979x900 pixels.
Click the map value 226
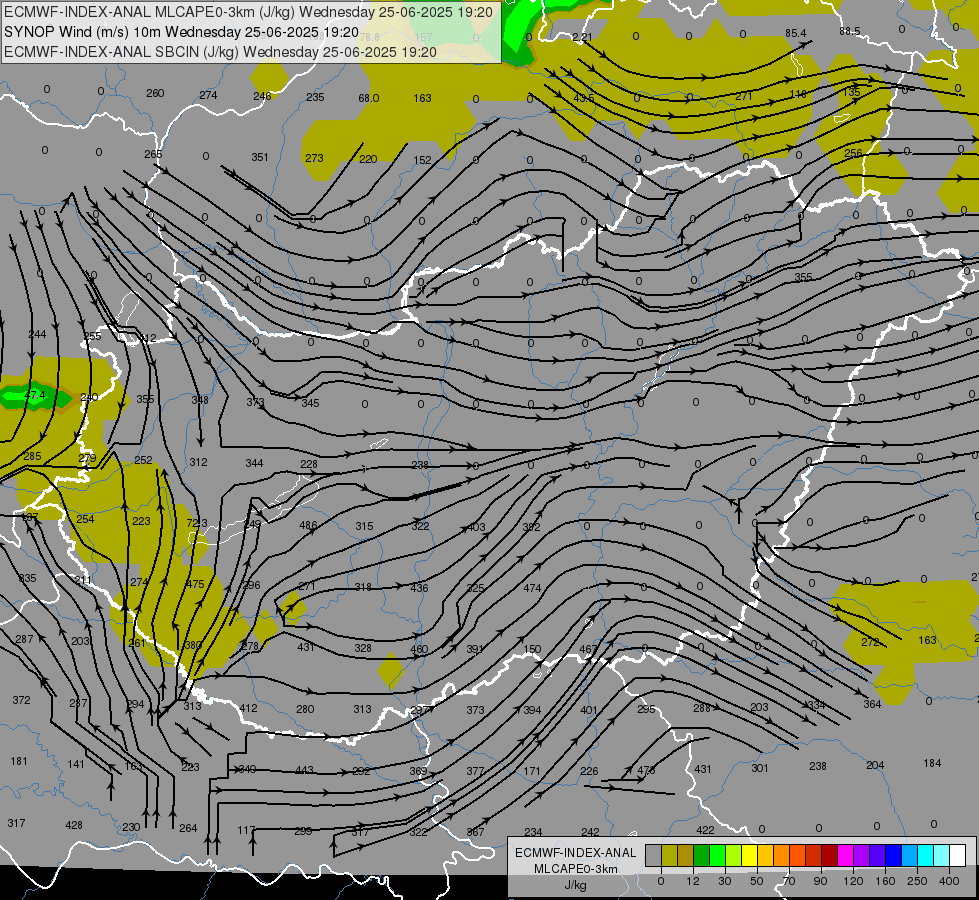[x=589, y=771]
